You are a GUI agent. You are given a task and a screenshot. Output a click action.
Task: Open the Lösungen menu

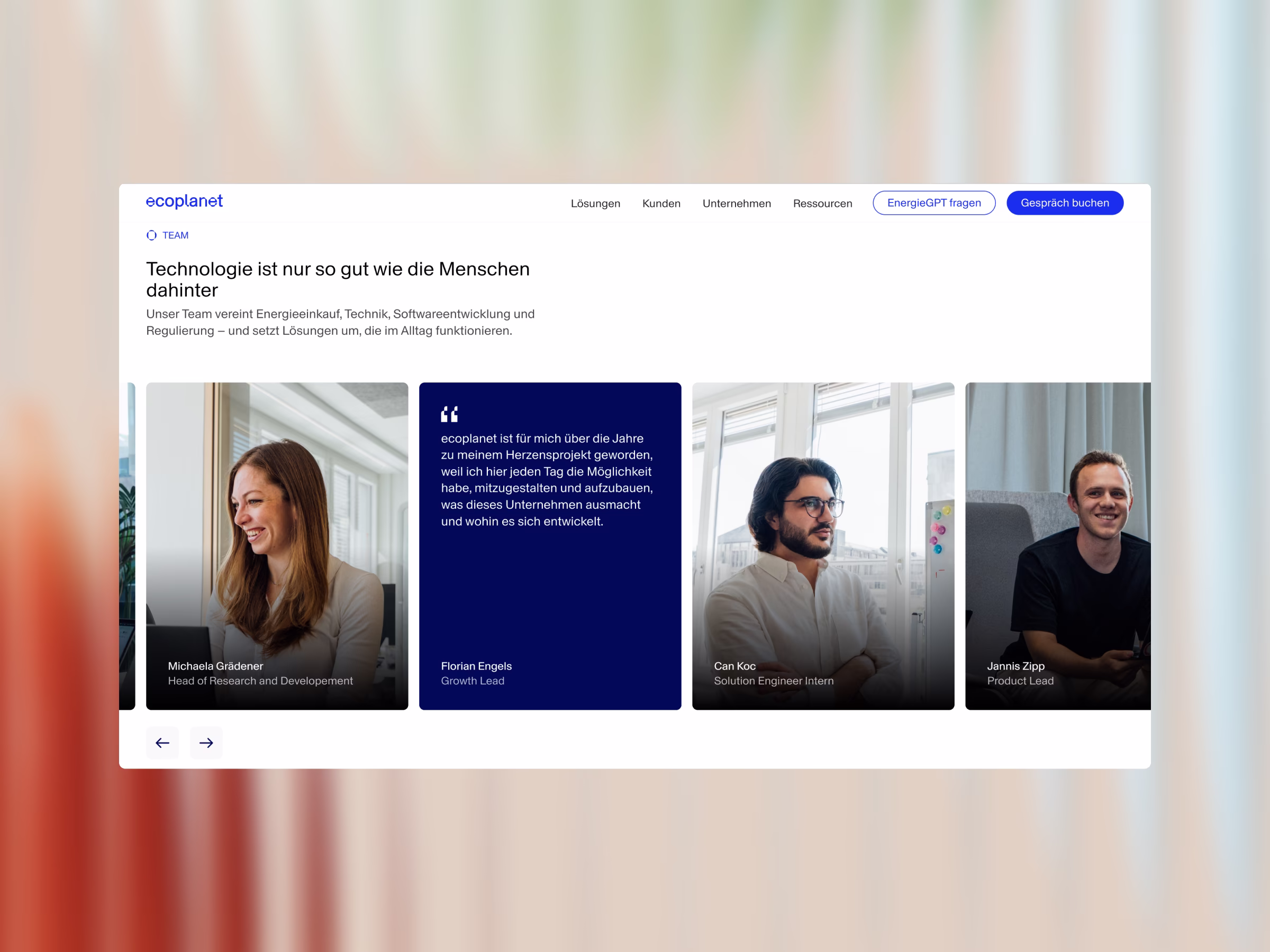click(x=595, y=203)
